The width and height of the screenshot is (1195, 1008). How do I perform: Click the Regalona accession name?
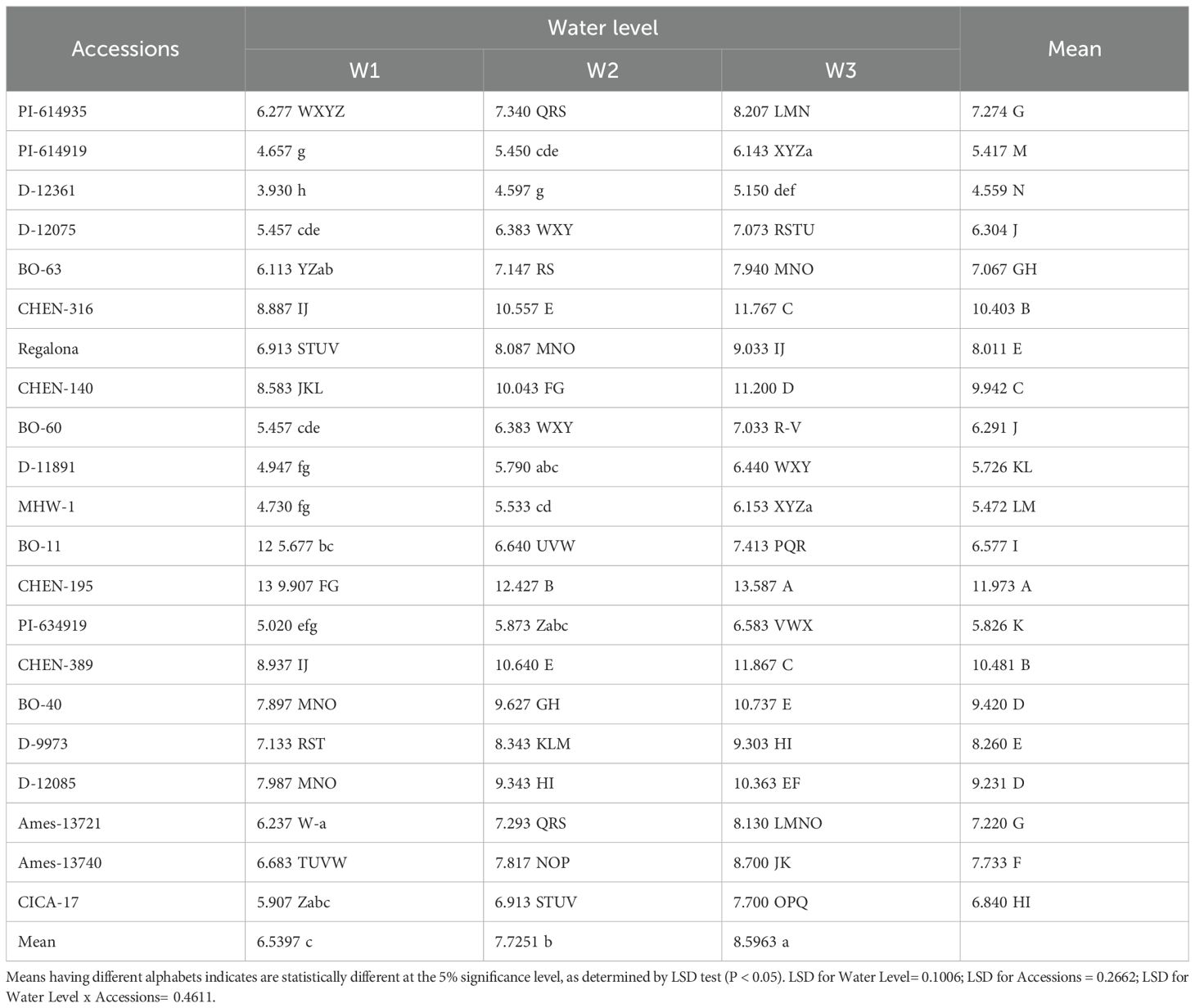pos(48,349)
